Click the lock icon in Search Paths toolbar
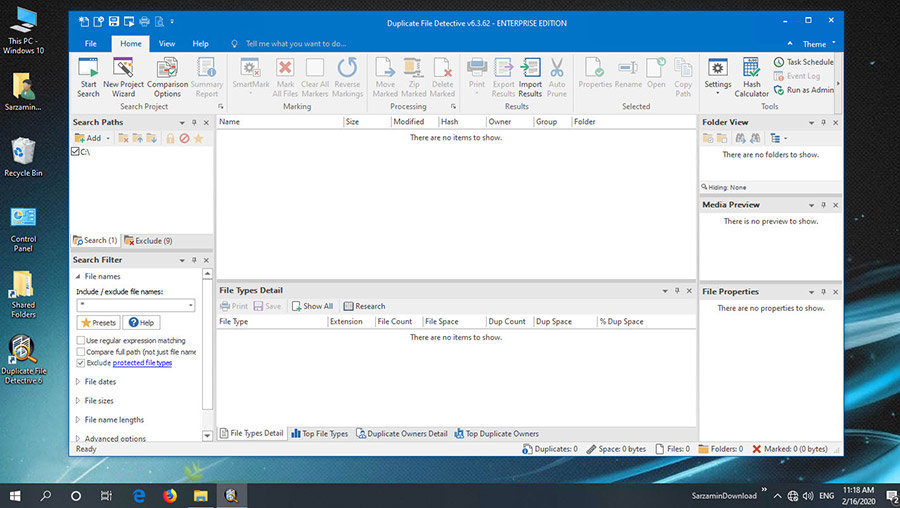The height and width of the screenshot is (508, 900). (x=170, y=138)
